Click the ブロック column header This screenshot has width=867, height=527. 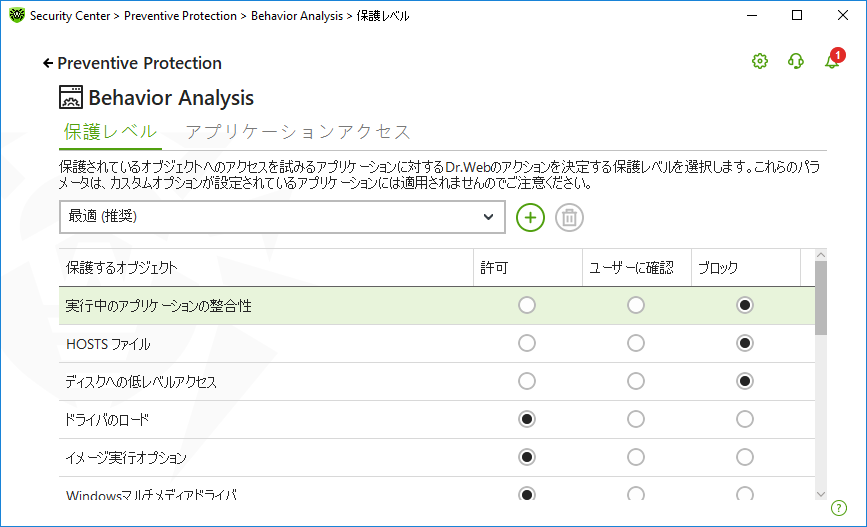tap(745, 268)
